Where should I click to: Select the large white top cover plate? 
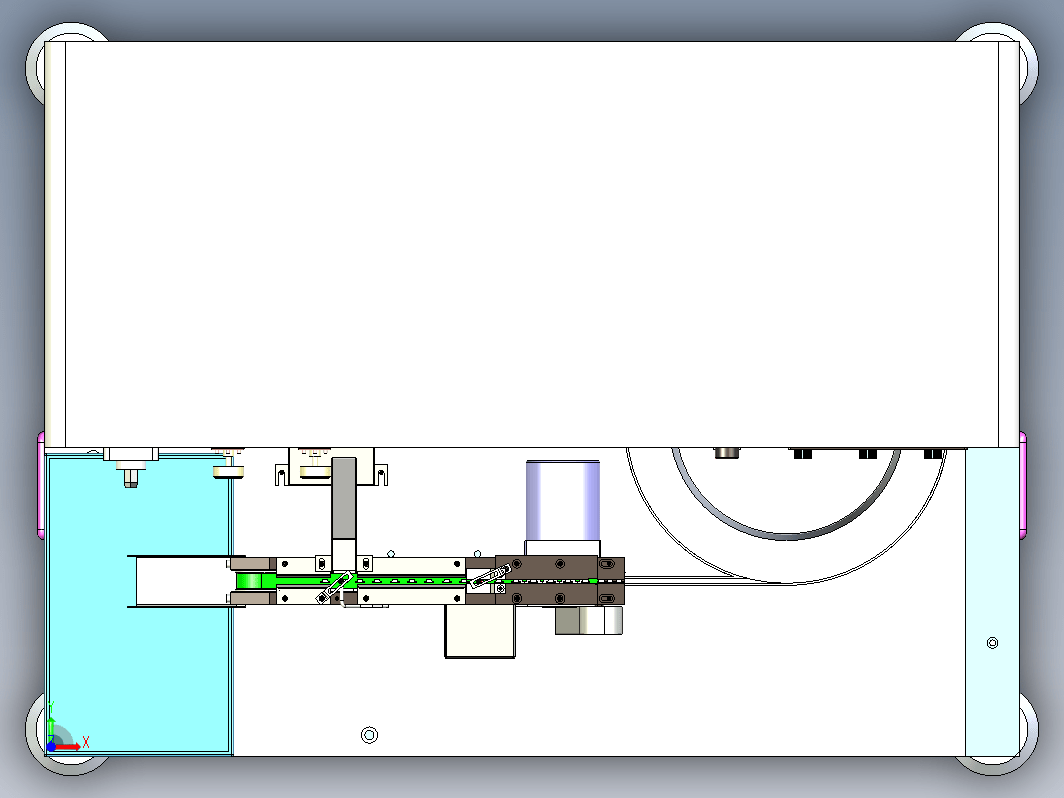(x=531, y=244)
